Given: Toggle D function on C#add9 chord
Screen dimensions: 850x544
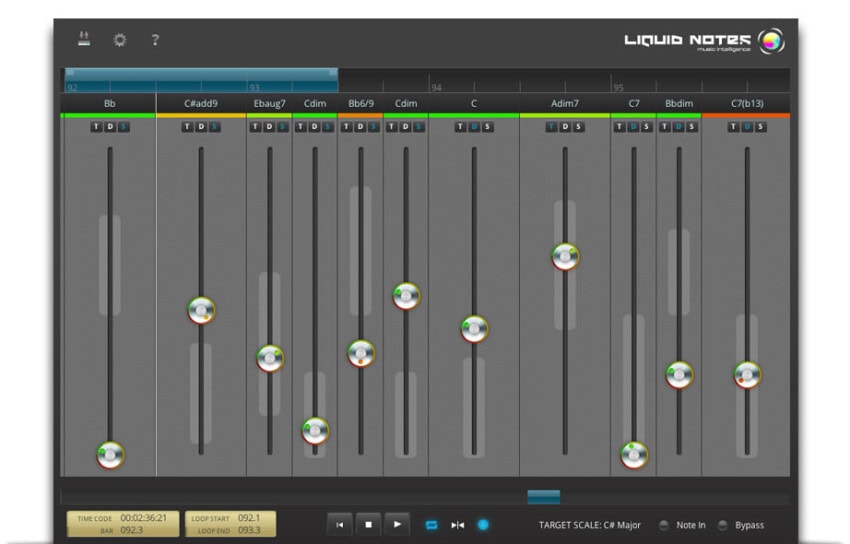Looking at the screenshot, I should pyautogui.click(x=201, y=127).
